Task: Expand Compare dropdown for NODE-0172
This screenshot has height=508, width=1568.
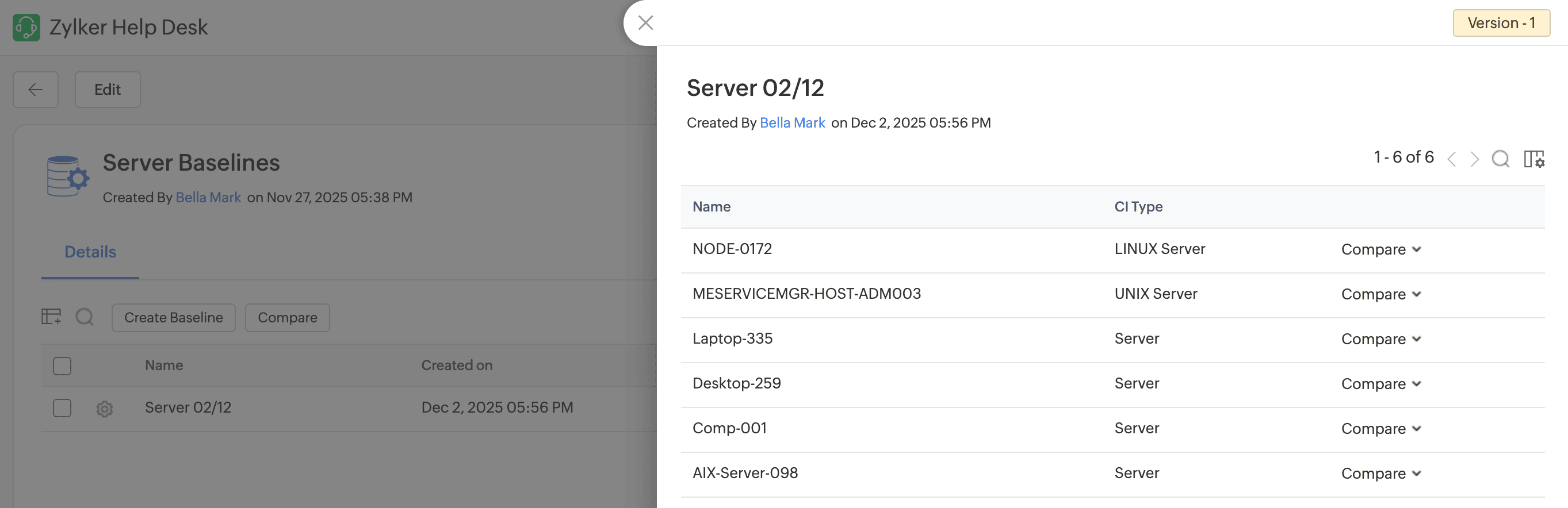Action: pos(1380,249)
